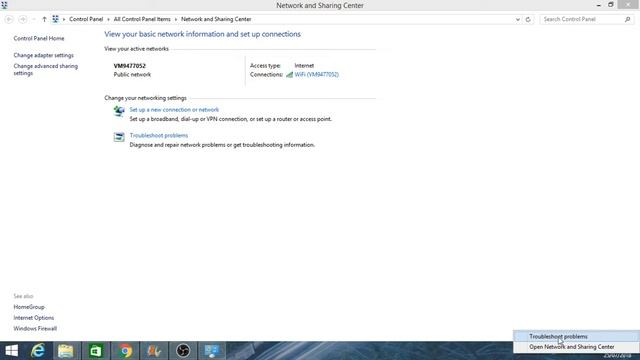Expand chevron after All Control Panel Items
Viewport: 640px width, 360px height.
point(176,19)
